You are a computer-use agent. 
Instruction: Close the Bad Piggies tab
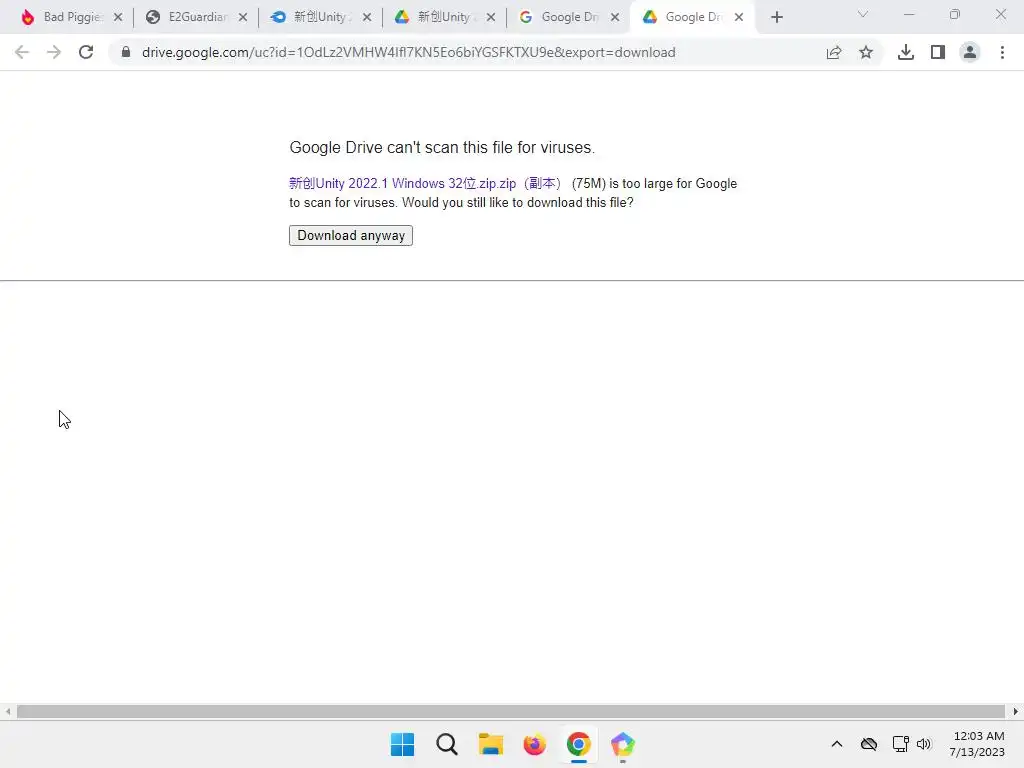118,17
